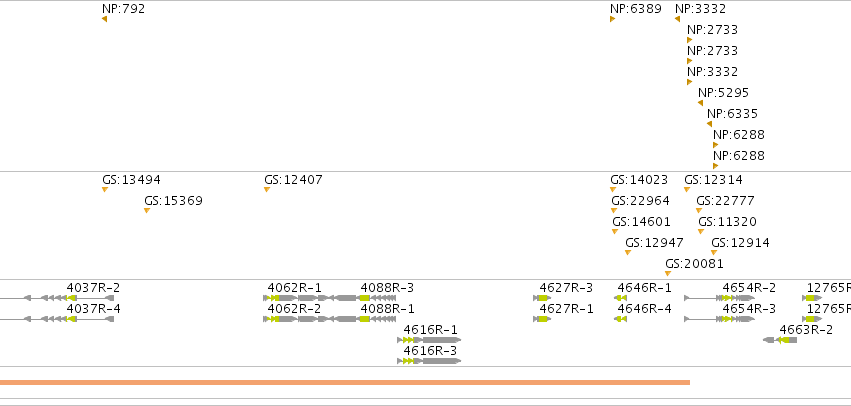This screenshot has height=406, width=851.
Task: Click the 4654R-3 transcript
Action: click(719, 319)
